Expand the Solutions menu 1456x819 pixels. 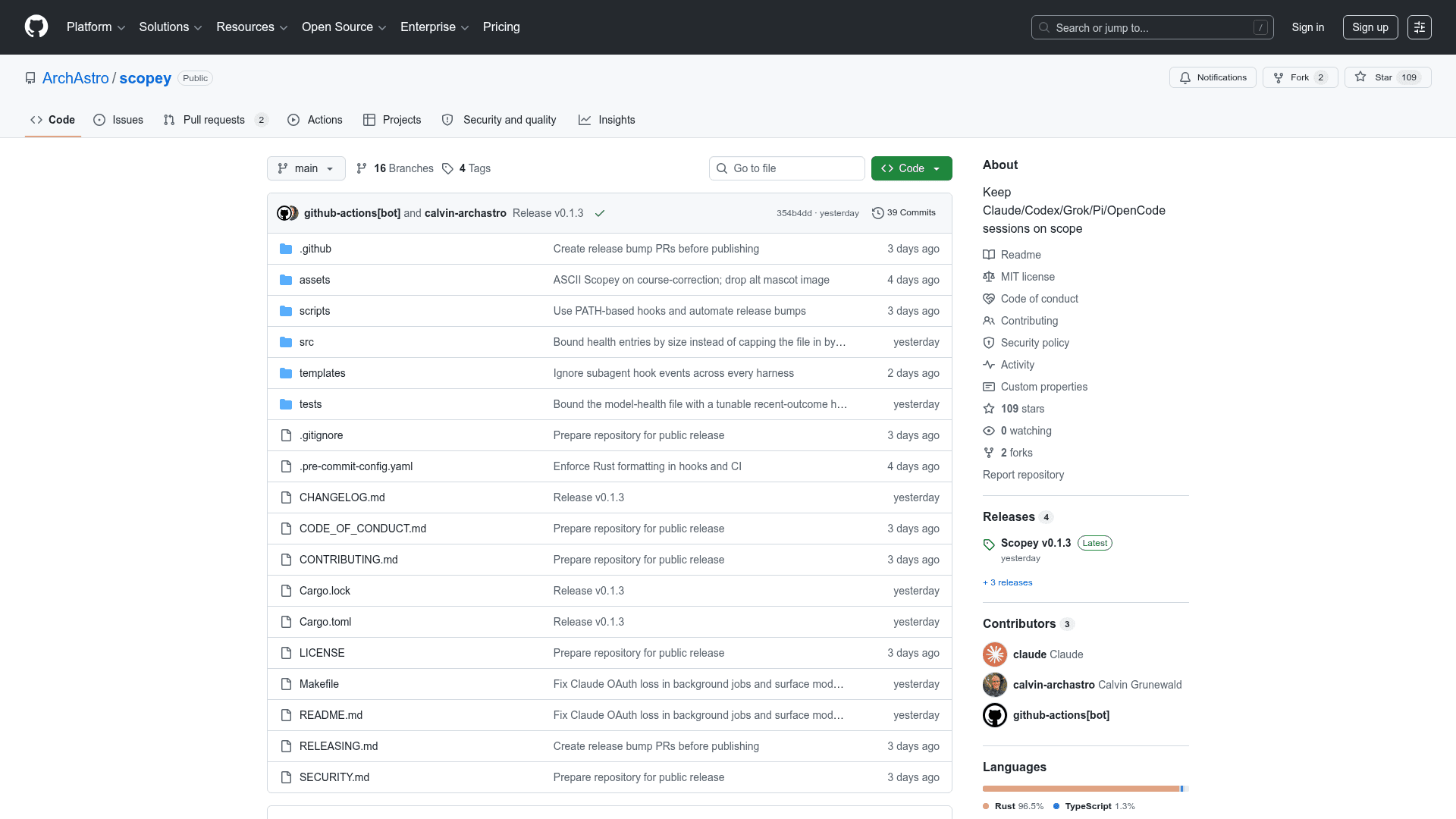[x=170, y=27]
